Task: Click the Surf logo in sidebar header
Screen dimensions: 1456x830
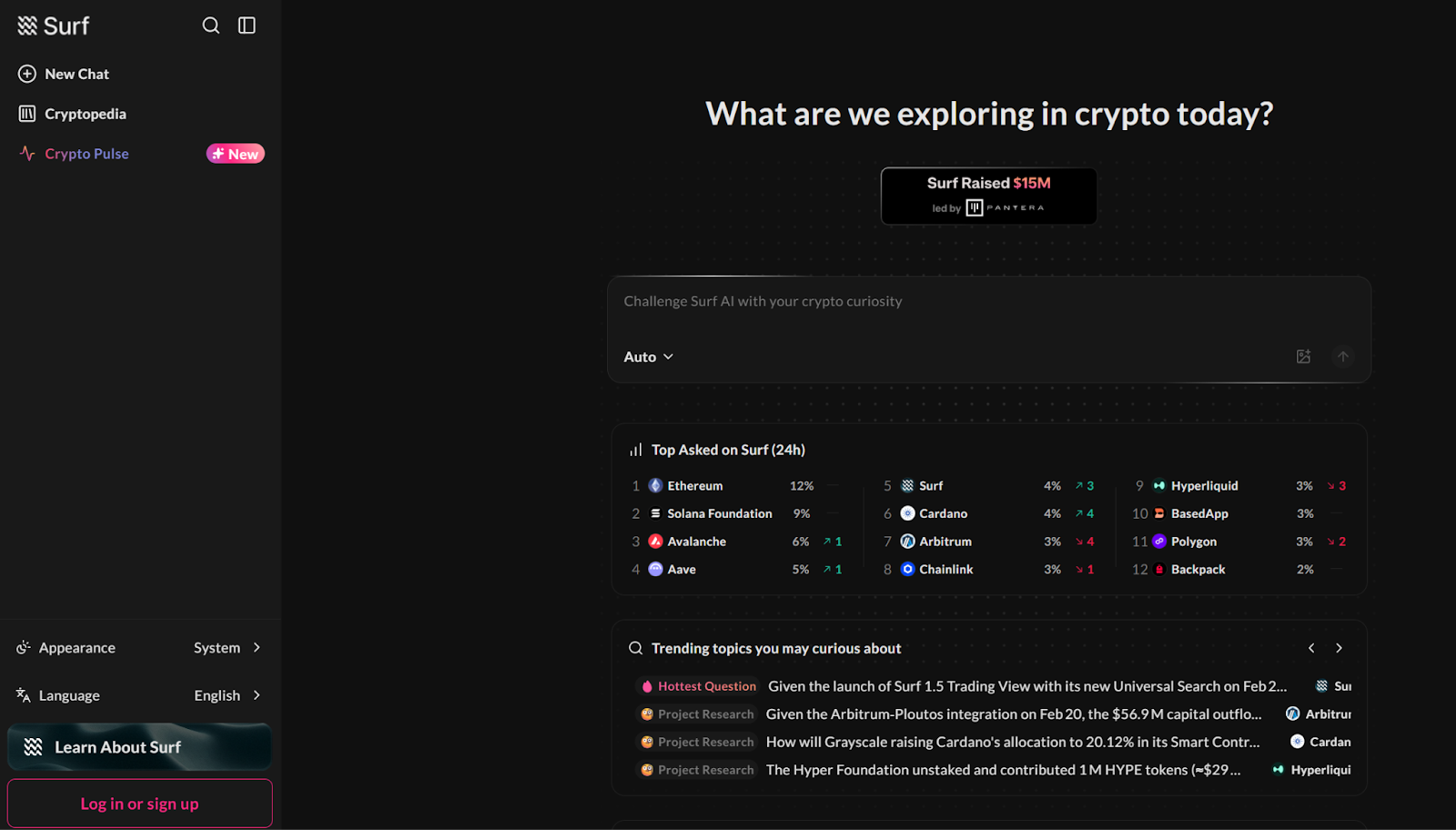Action: [x=54, y=25]
